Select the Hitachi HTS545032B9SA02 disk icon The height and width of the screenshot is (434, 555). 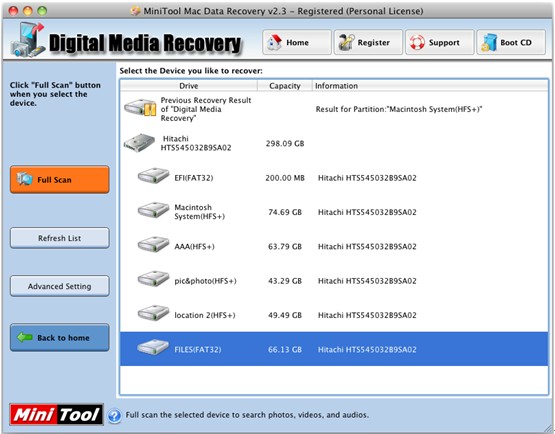[139, 143]
